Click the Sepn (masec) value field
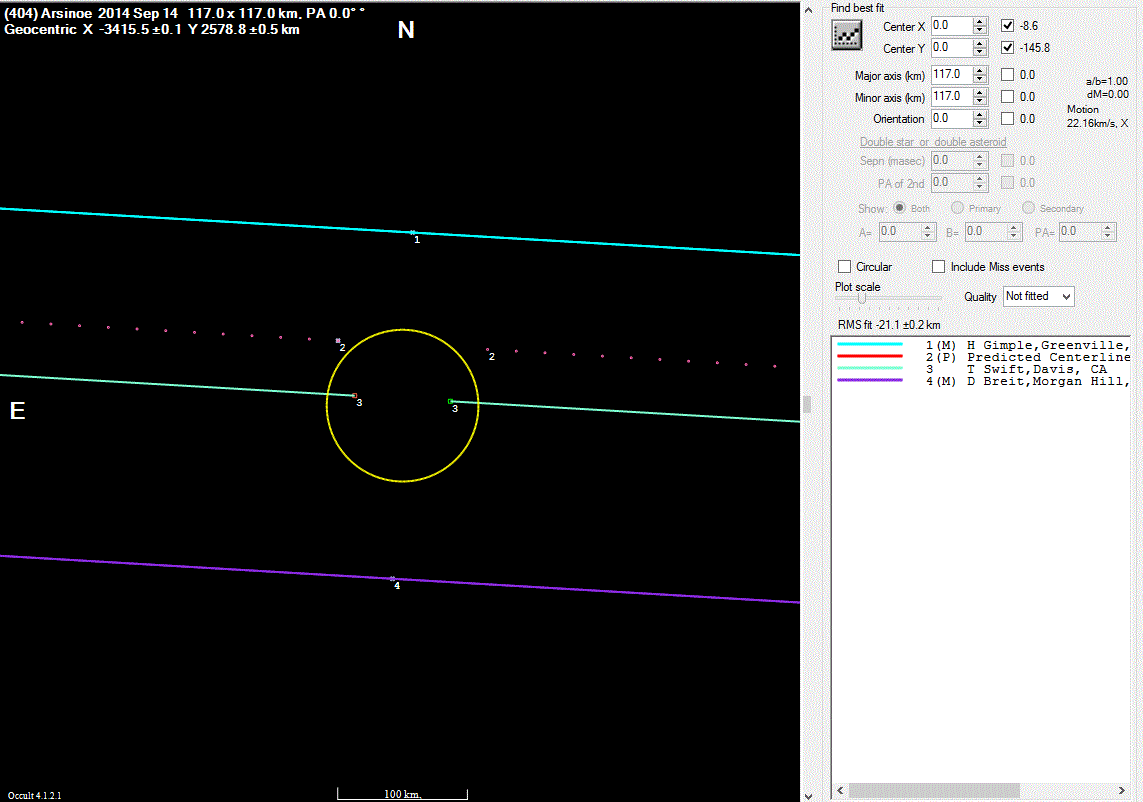1143x802 pixels. (952, 160)
